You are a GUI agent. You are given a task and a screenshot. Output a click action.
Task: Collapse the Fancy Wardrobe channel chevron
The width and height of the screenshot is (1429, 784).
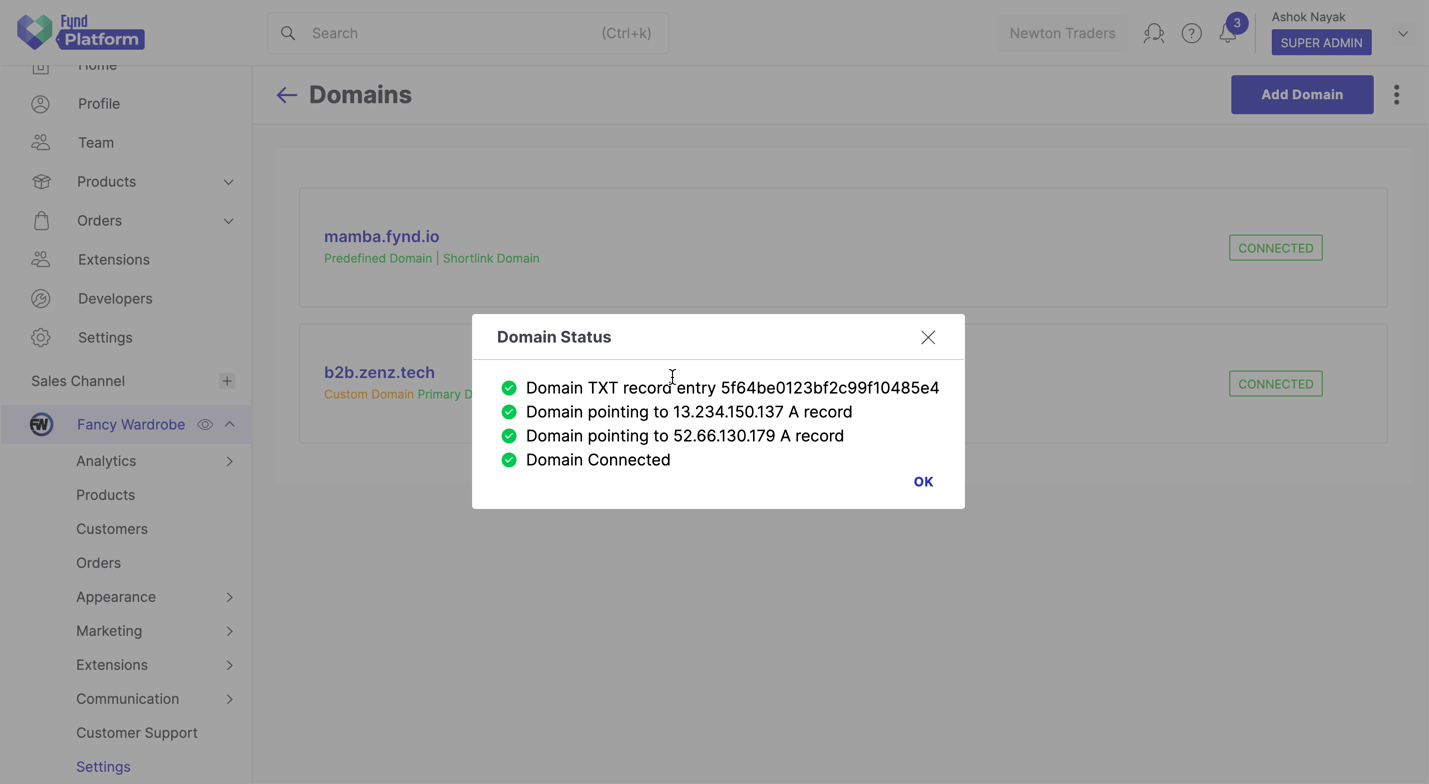(x=230, y=425)
